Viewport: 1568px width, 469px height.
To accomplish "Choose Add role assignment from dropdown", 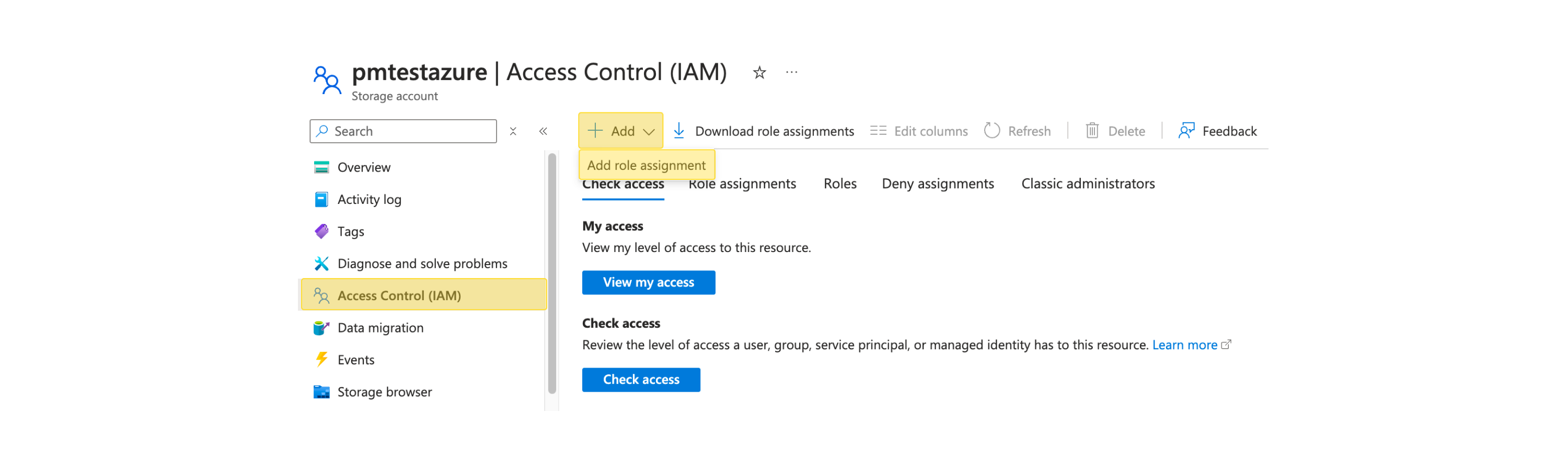I will pyautogui.click(x=647, y=165).
